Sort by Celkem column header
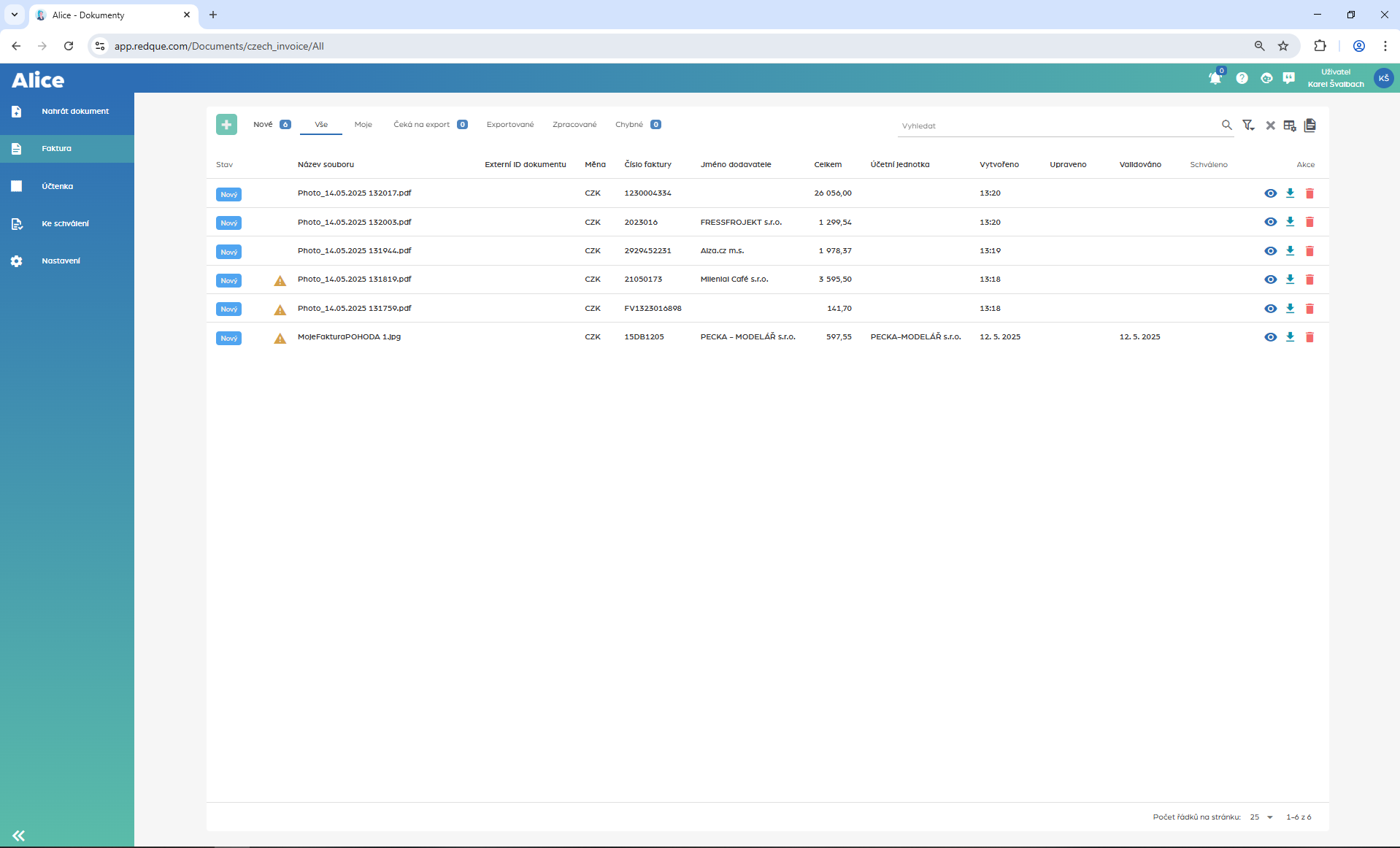1400x848 pixels. point(828,165)
